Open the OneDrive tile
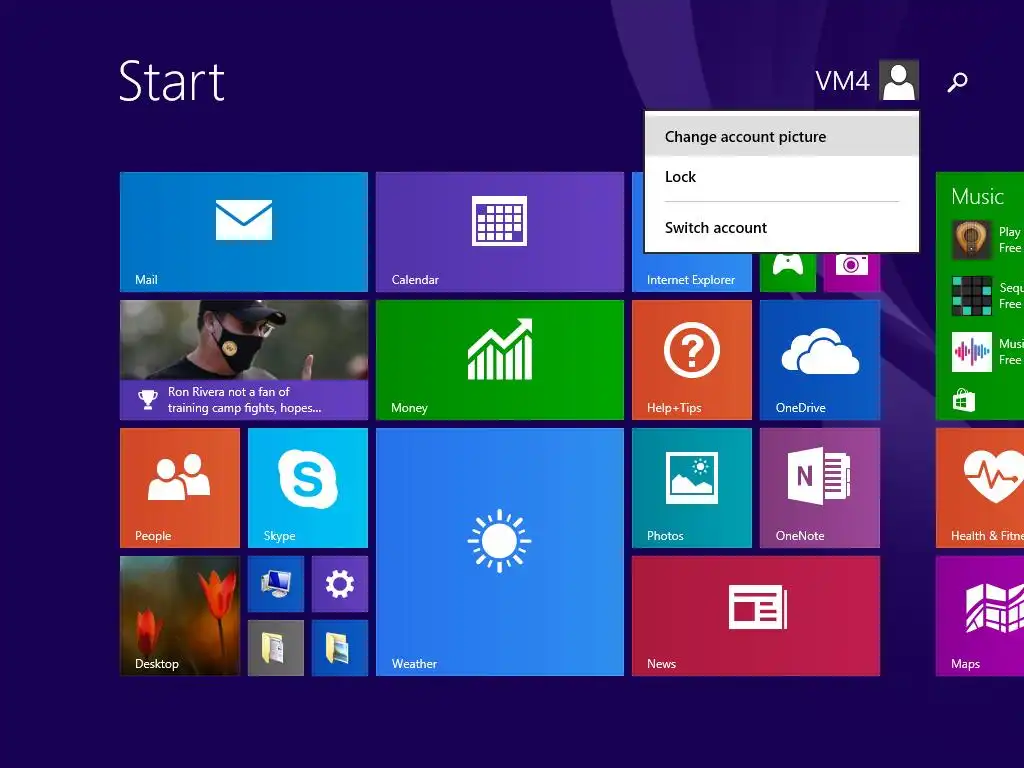Screen dimensions: 1024x768 tap(820, 360)
